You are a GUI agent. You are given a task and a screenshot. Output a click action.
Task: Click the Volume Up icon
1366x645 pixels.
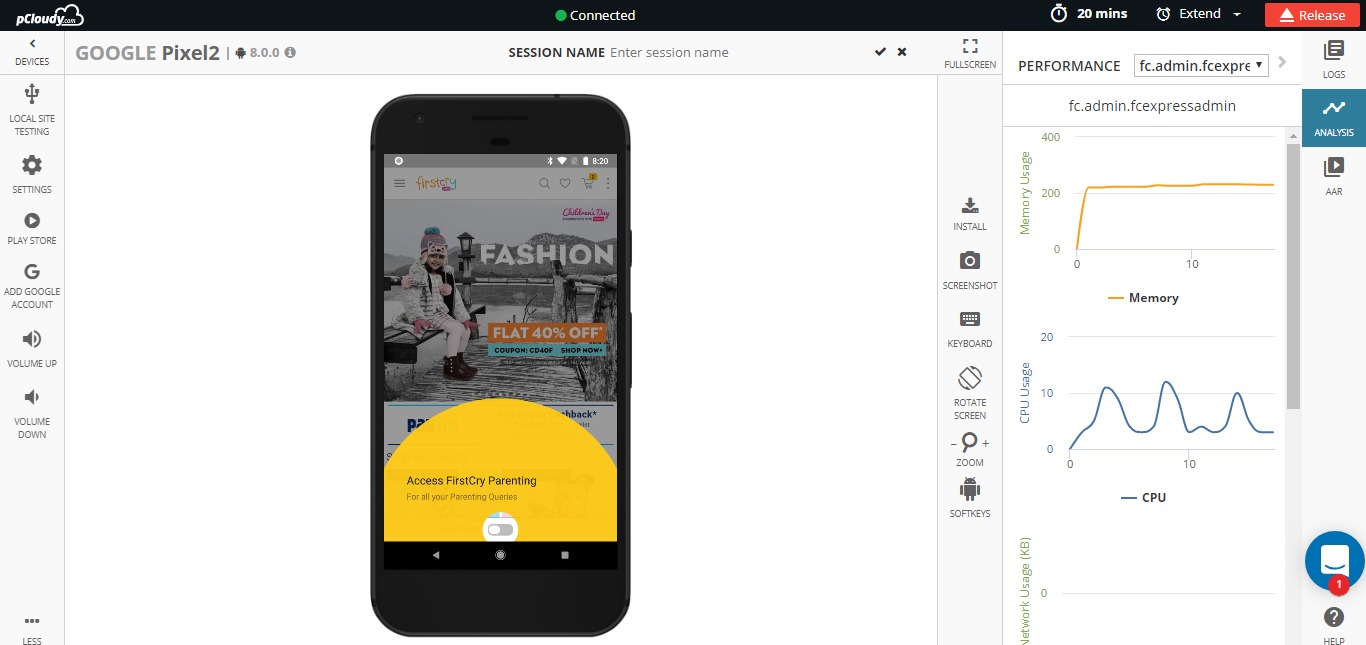(x=32, y=339)
